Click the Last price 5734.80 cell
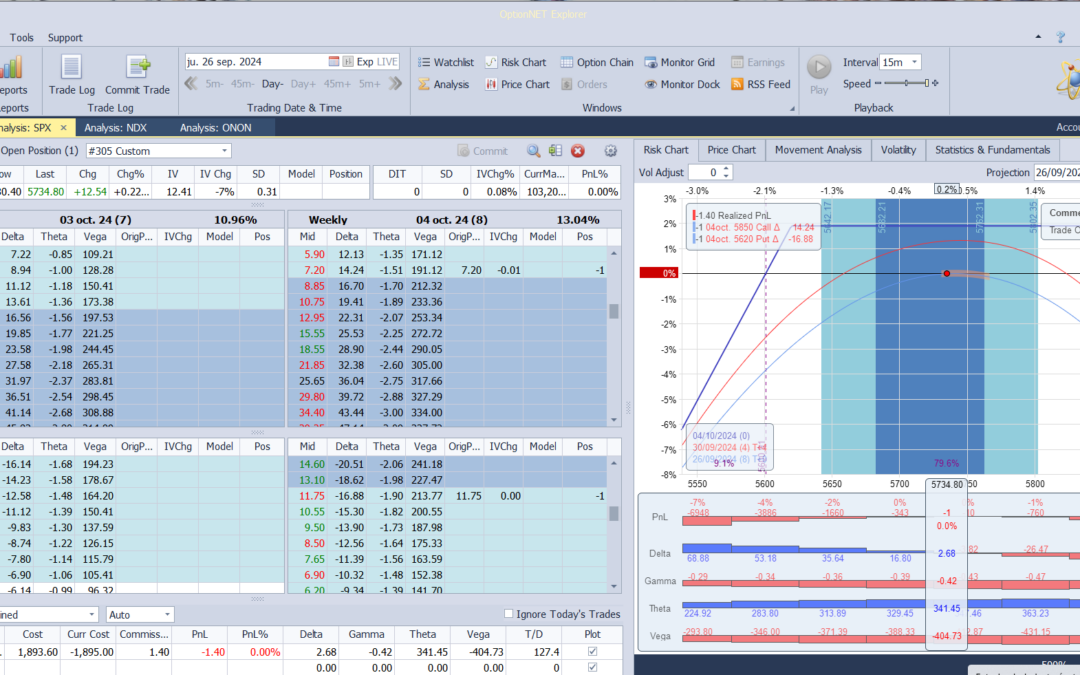Screen dimensions: 1080x675 point(45,191)
